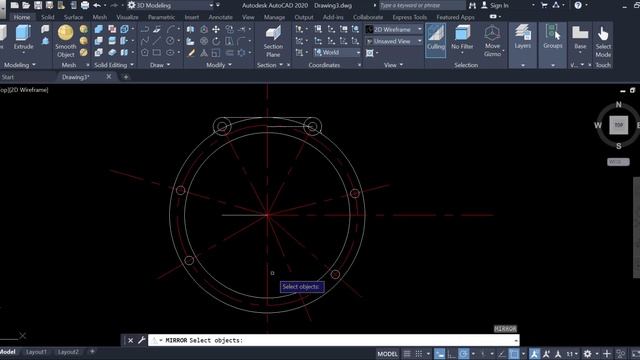The width and height of the screenshot is (640, 360).
Task: Open the Unsaved View dropdown
Action: pos(393,41)
